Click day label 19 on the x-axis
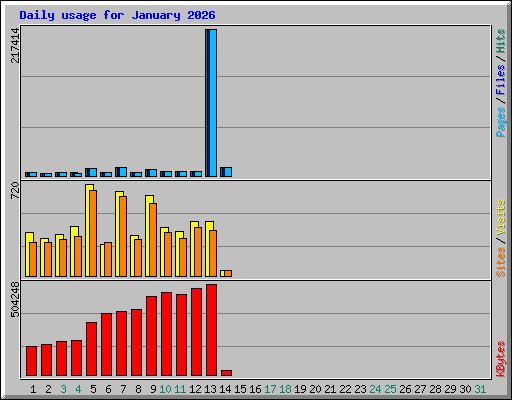This screenshot has height=400, width=512. [x=300, y=389]
